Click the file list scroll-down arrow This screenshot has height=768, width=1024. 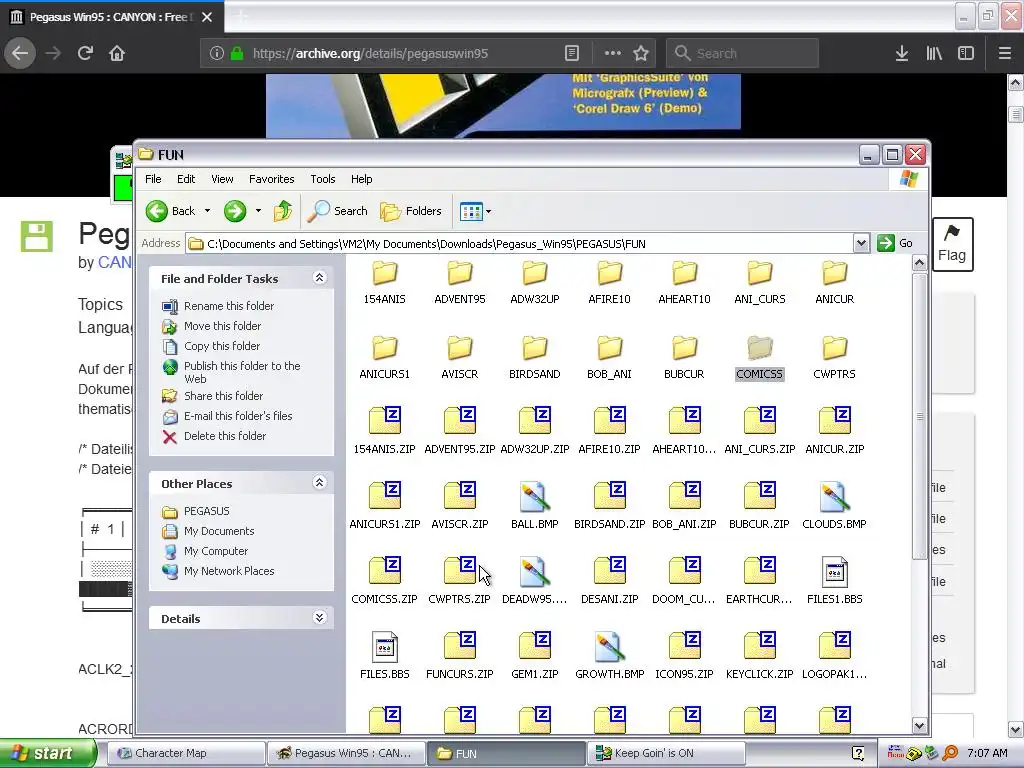pos(919,725)
